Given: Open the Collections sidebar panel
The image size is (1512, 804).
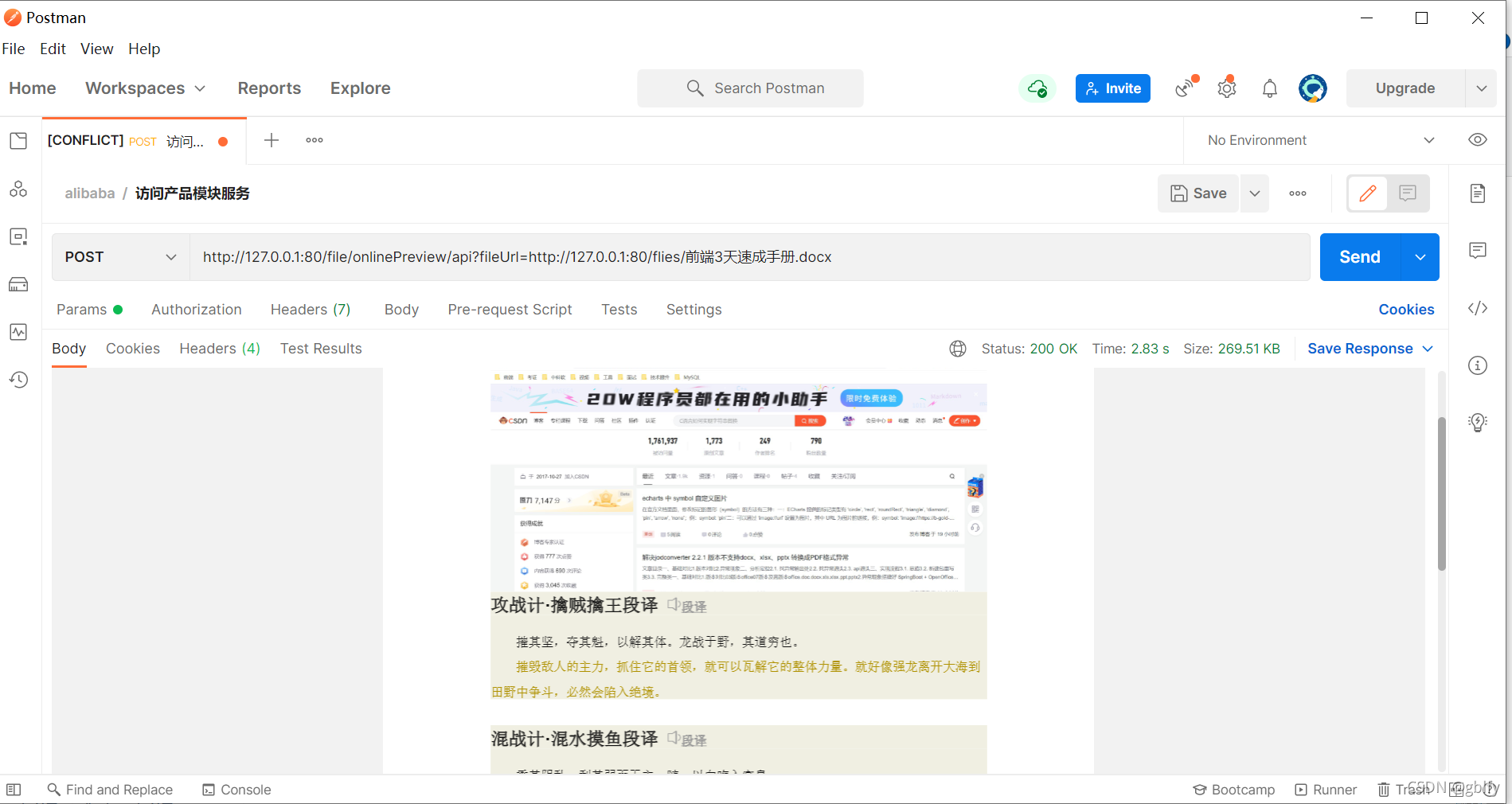Looking at the screenshot, I should pos(18,140).
